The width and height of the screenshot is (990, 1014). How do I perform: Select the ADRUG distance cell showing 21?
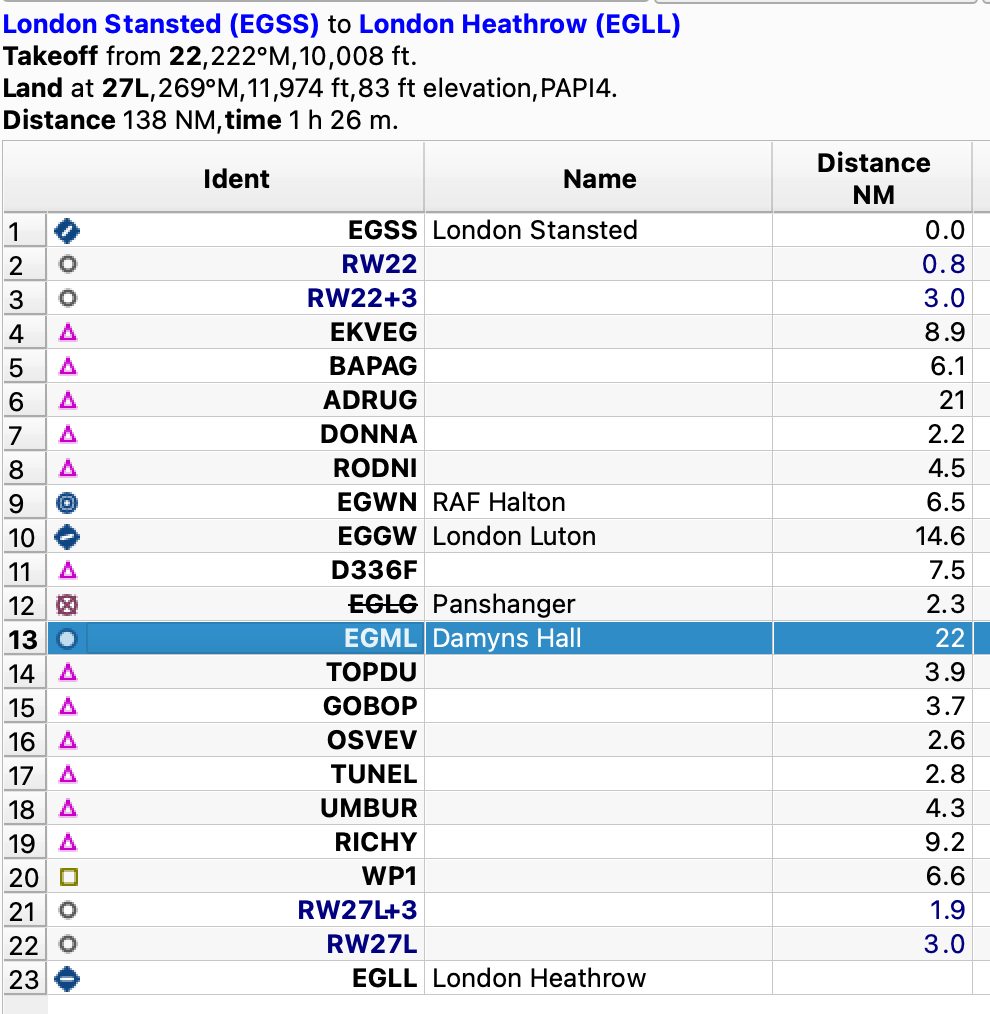[x=872, y=400]
